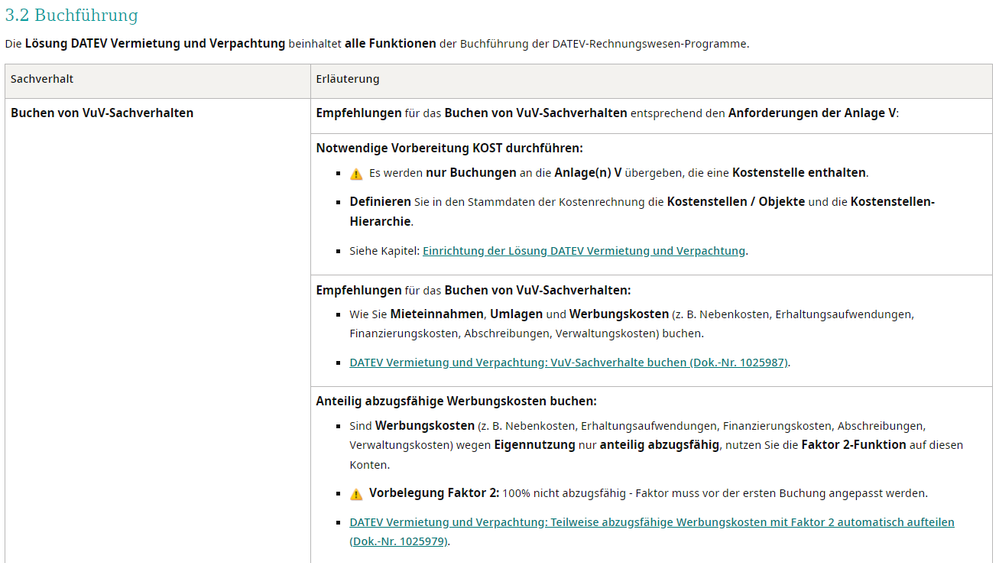Screen dimensions: 999x563
Task: Click the bold word 'Eigennutzung'
Action: [x=535, y=445]
